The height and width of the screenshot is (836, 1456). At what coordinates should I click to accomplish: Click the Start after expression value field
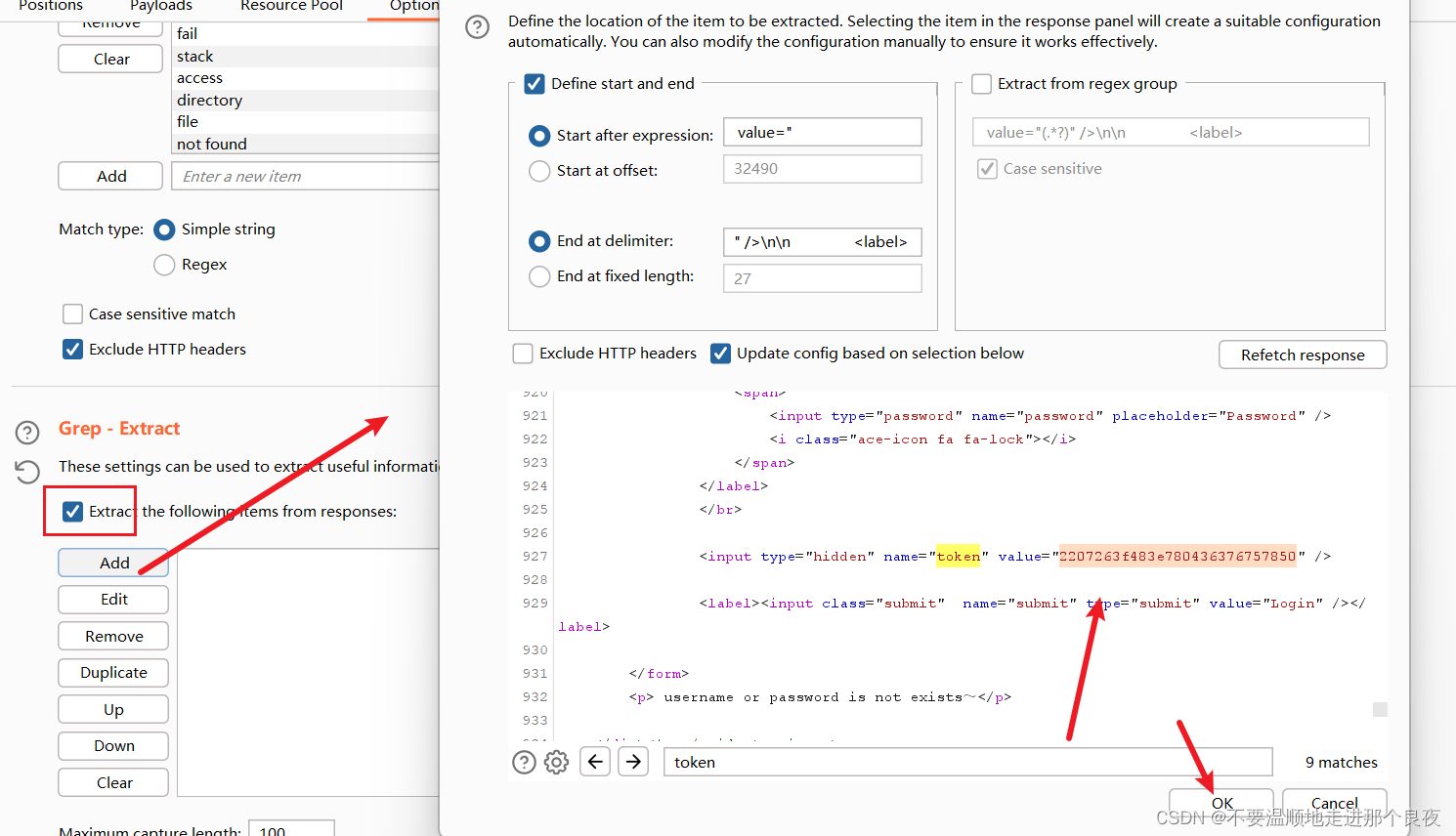point(823,132)
